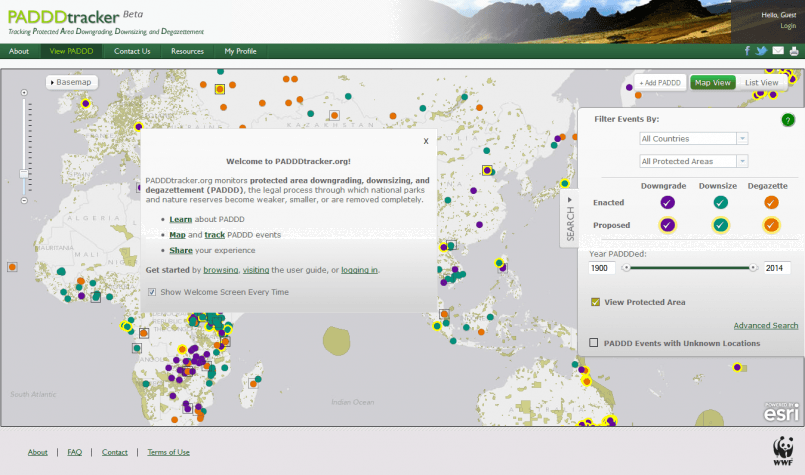Enable PADDD Events with Unknown Locations

[594, 343]
